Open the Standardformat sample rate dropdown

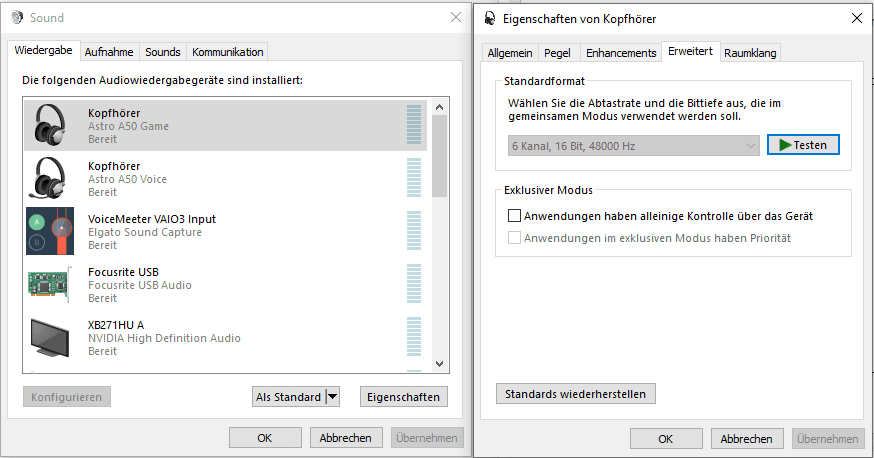pyautogui.click(x=634, y=146)
